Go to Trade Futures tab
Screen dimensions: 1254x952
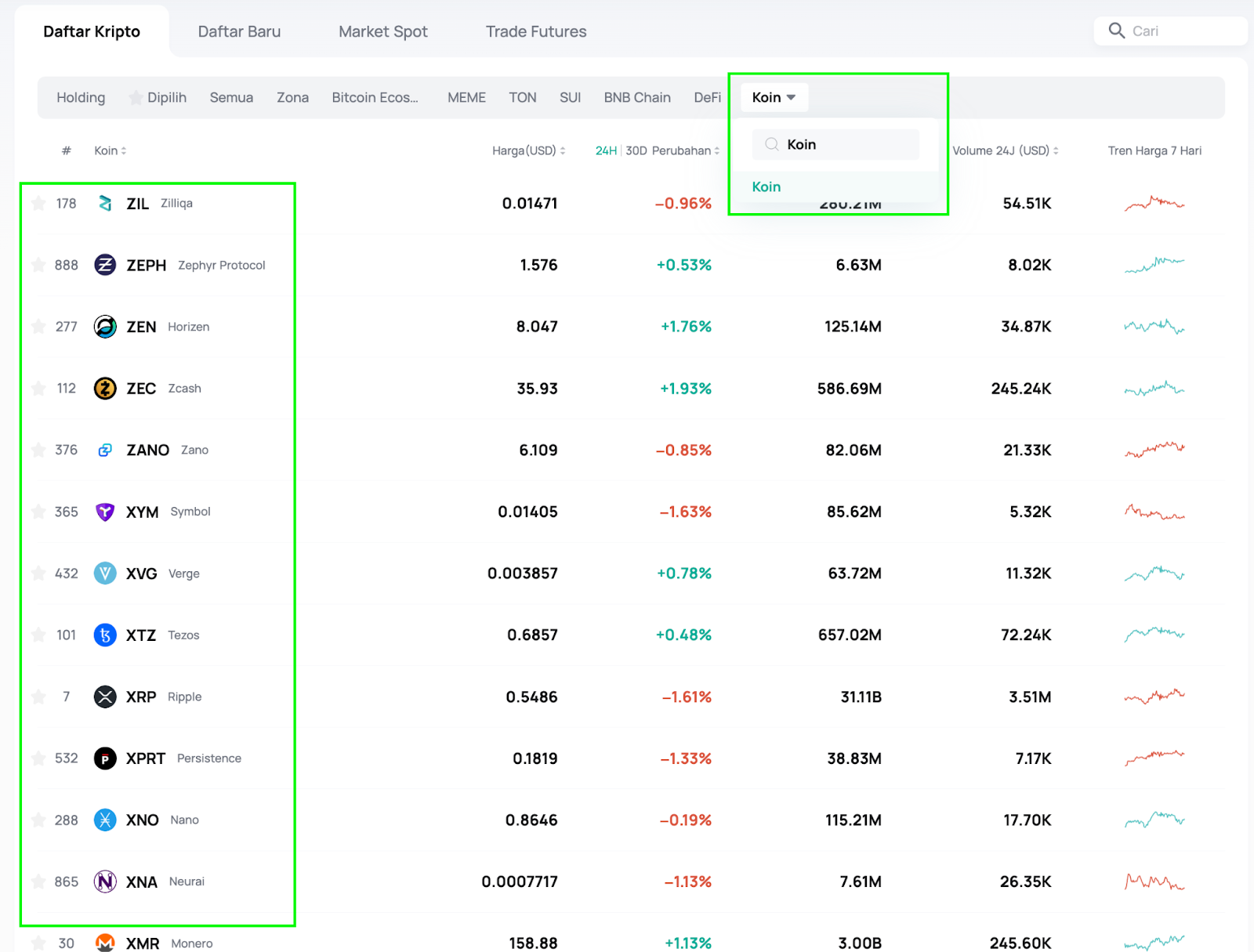pyautogui.click(x=536, y=31)
